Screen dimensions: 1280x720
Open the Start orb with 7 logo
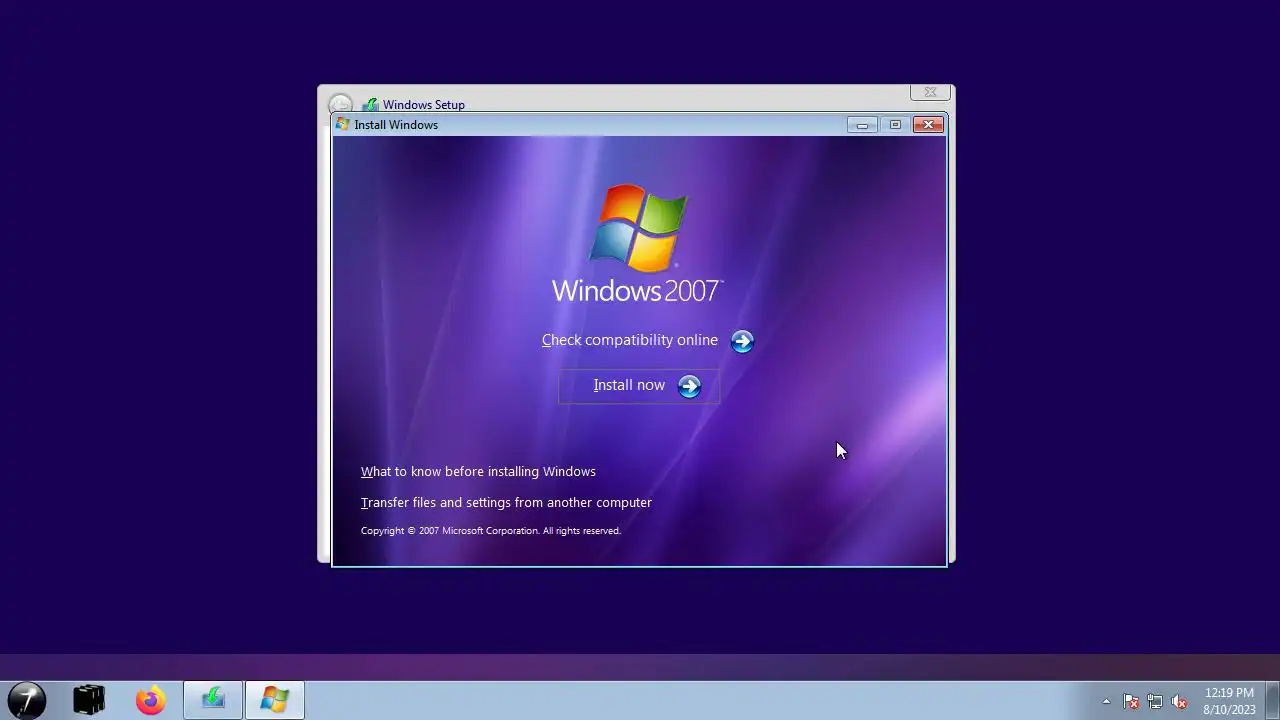click(27, 700)
